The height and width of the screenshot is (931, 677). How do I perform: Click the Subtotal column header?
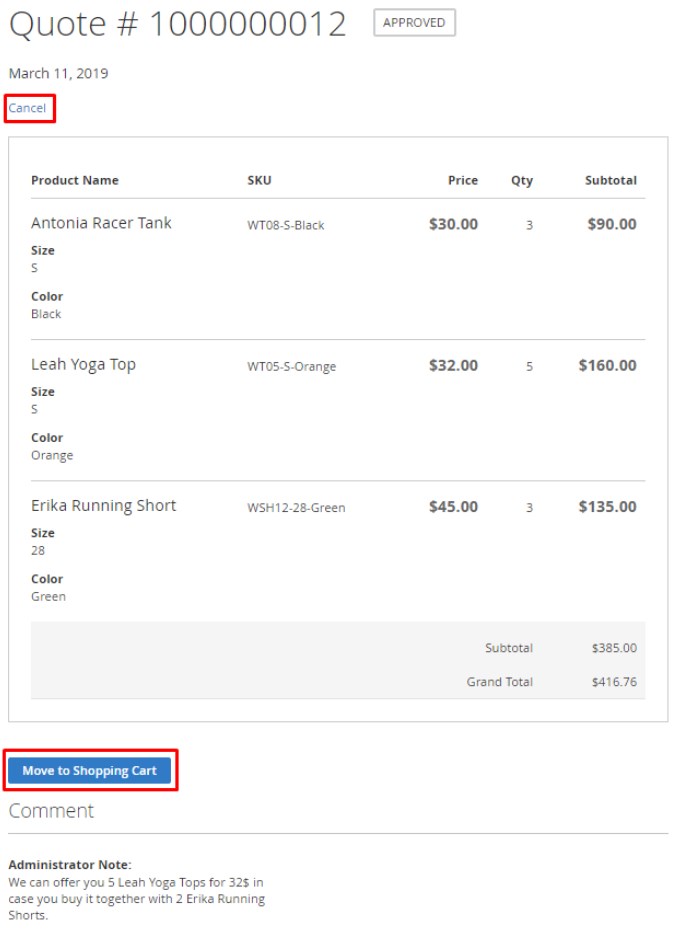(610, 180)
